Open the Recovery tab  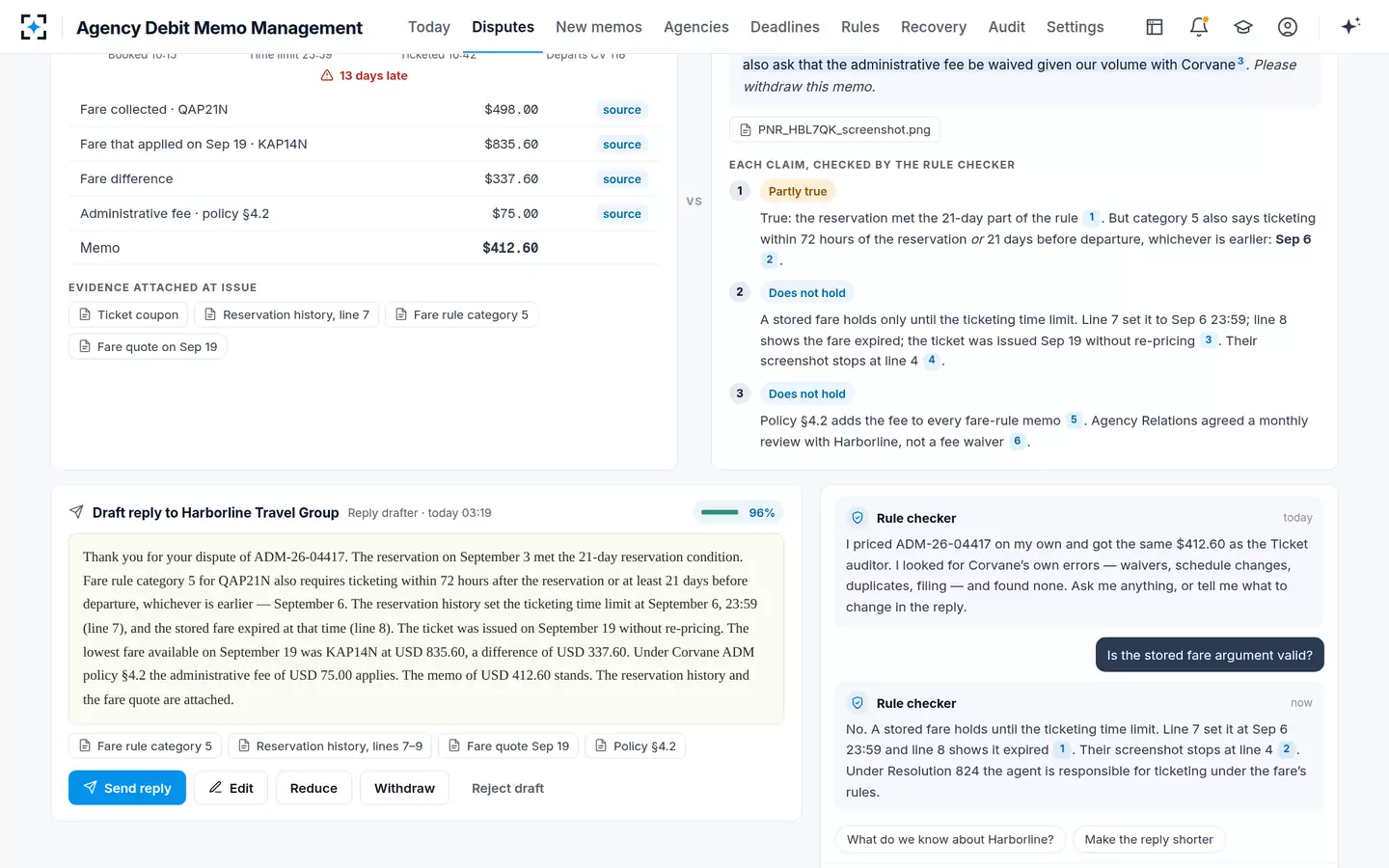pos(934,27)
